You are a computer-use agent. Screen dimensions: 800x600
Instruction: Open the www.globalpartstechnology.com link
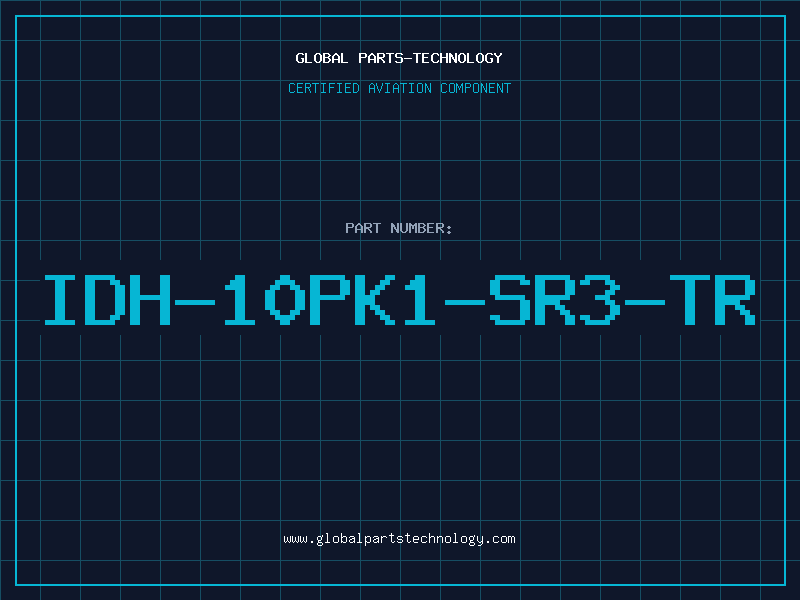point(399,539)
